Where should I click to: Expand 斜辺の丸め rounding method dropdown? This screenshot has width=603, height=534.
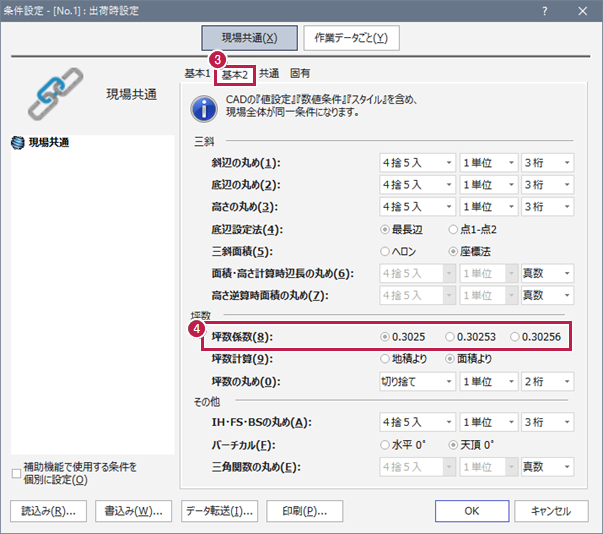pos(418,163)
